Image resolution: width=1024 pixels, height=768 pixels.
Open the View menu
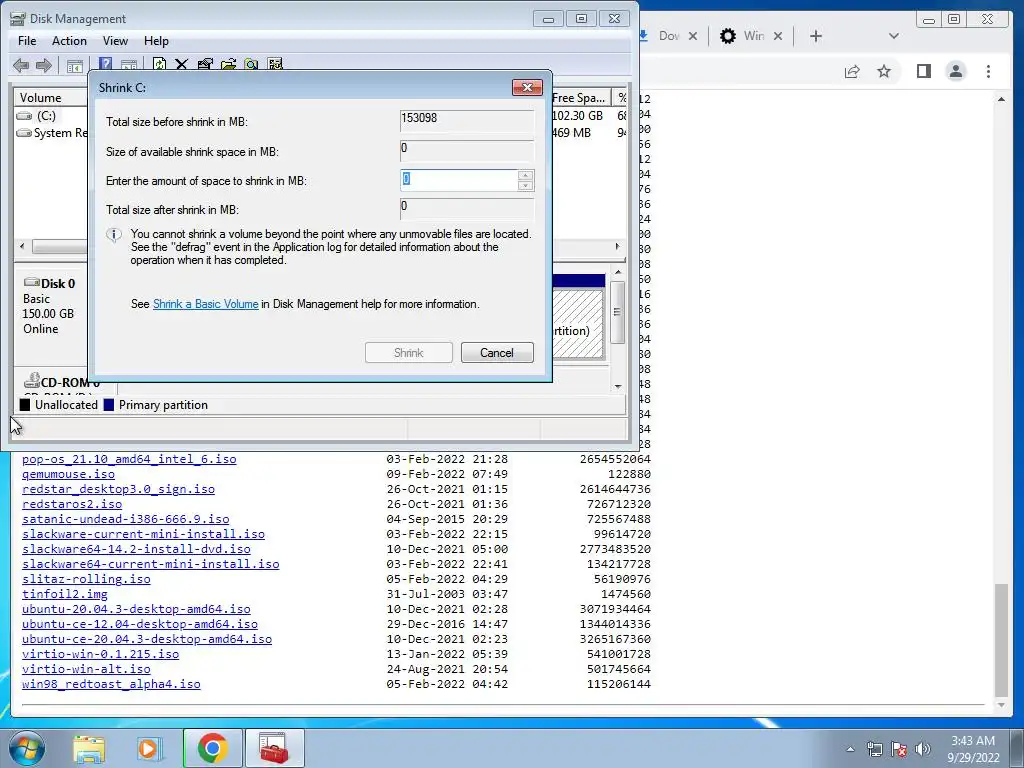115,40
